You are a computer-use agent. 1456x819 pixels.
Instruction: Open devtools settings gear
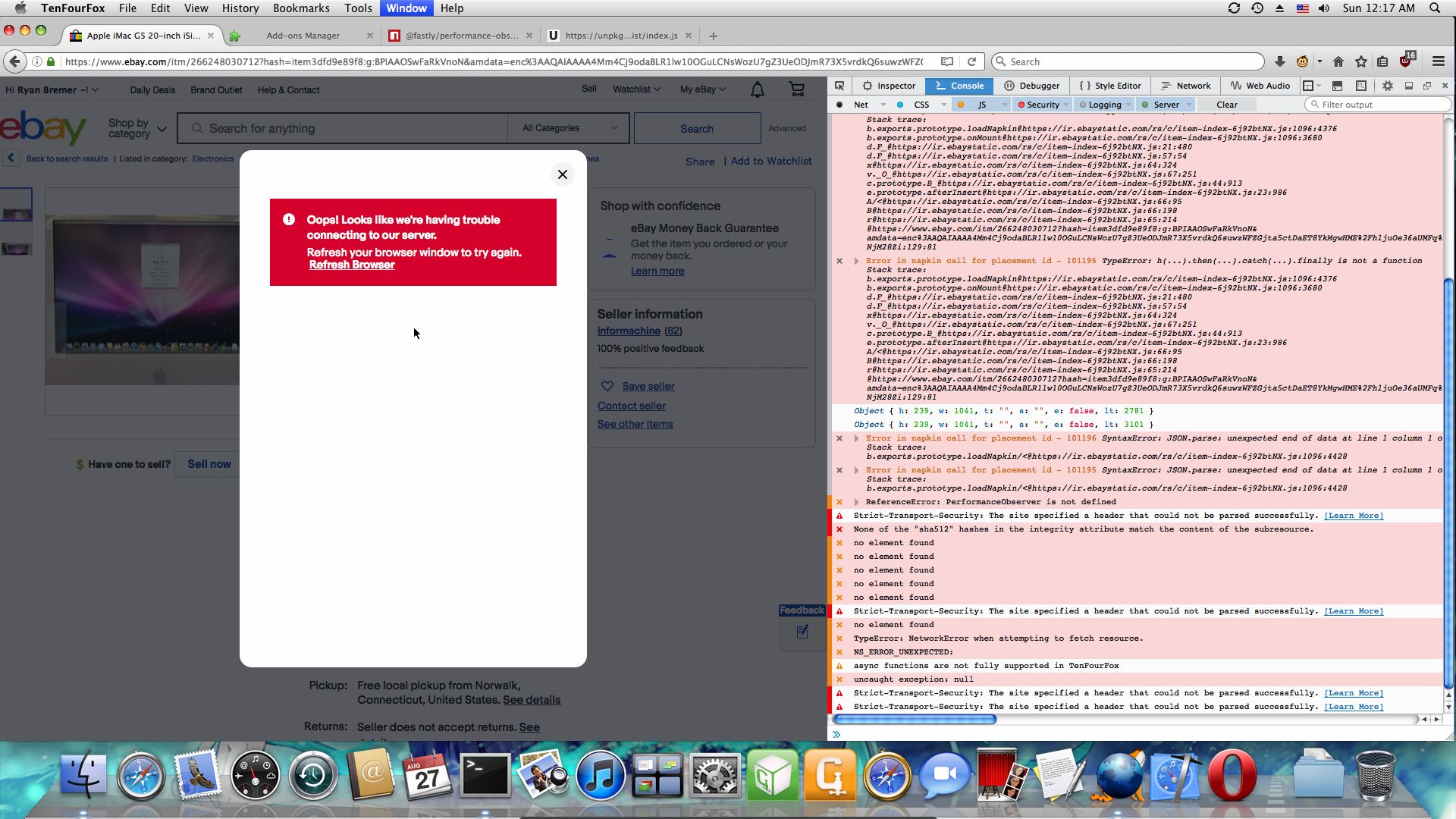[x=1388, y=86]
